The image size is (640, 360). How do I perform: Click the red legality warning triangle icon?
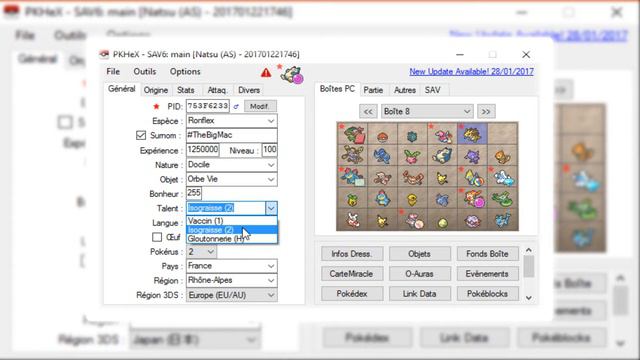[x=266, y=73]
